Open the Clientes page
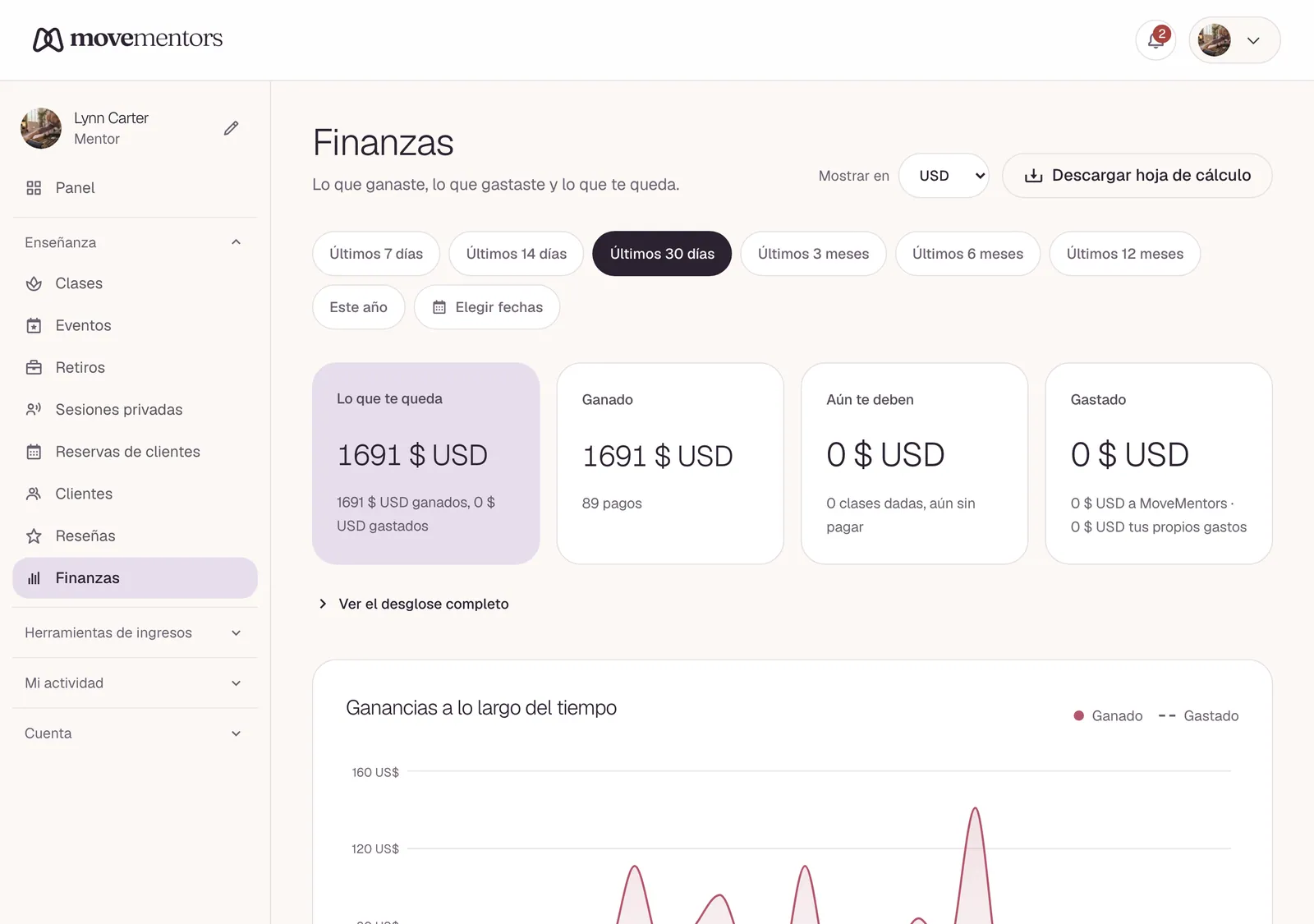 tap(135, 494)
